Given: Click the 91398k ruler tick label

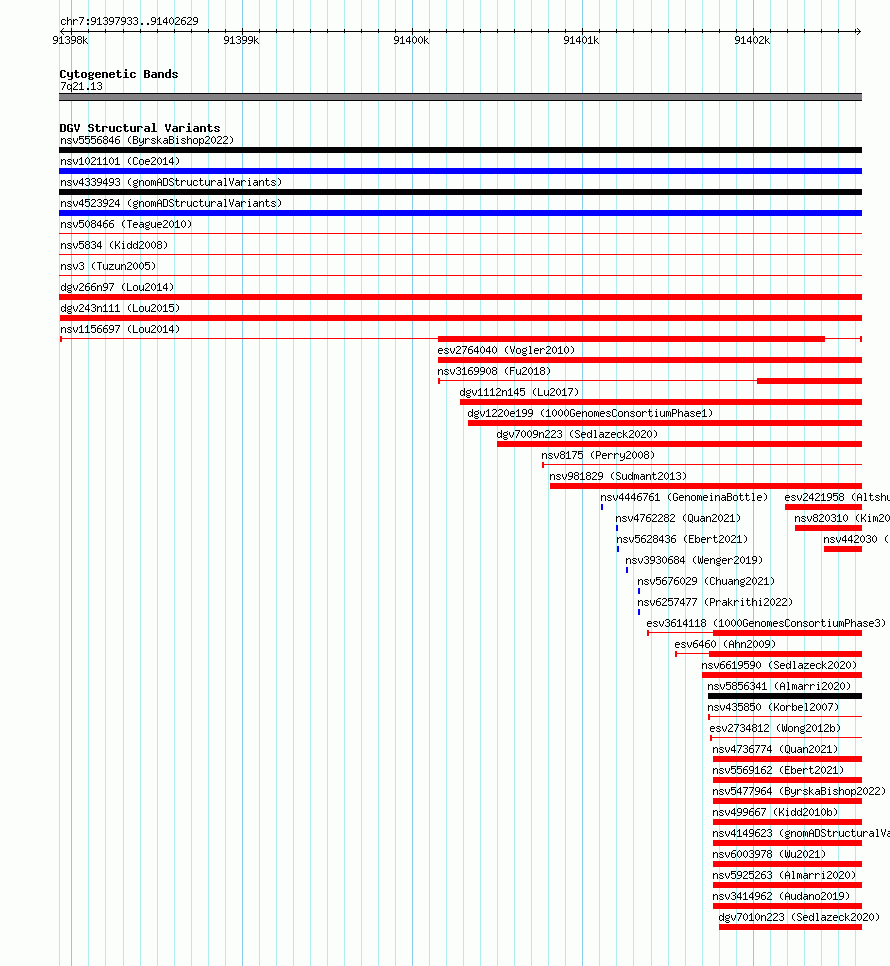Looking at the screenshot, I should click(70, 40).
